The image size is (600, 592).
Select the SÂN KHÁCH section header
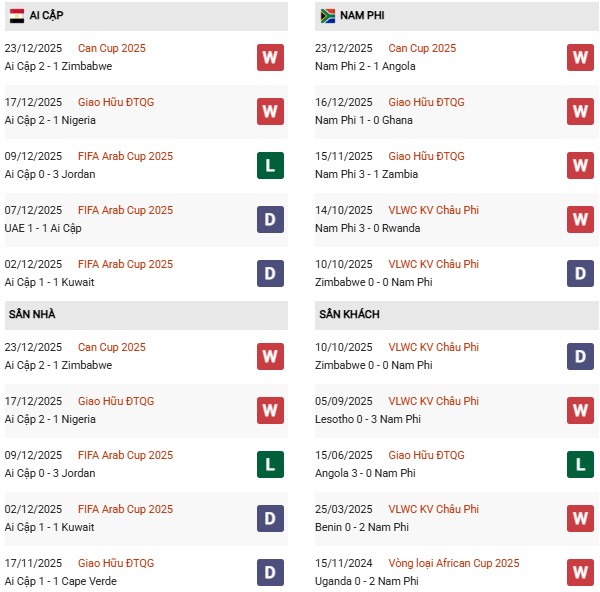pos(349,314)
